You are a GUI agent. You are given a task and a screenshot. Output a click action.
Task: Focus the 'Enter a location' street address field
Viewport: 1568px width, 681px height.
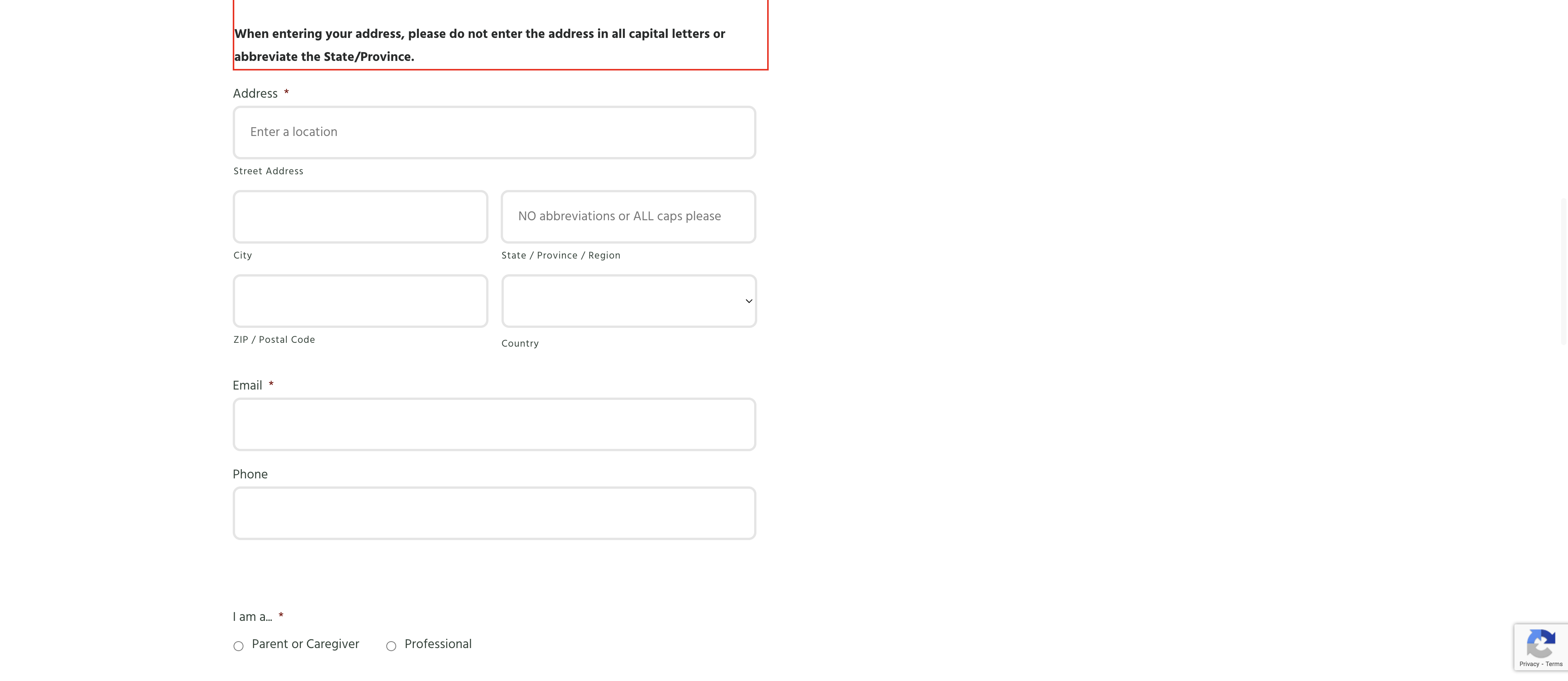point(494,132)
